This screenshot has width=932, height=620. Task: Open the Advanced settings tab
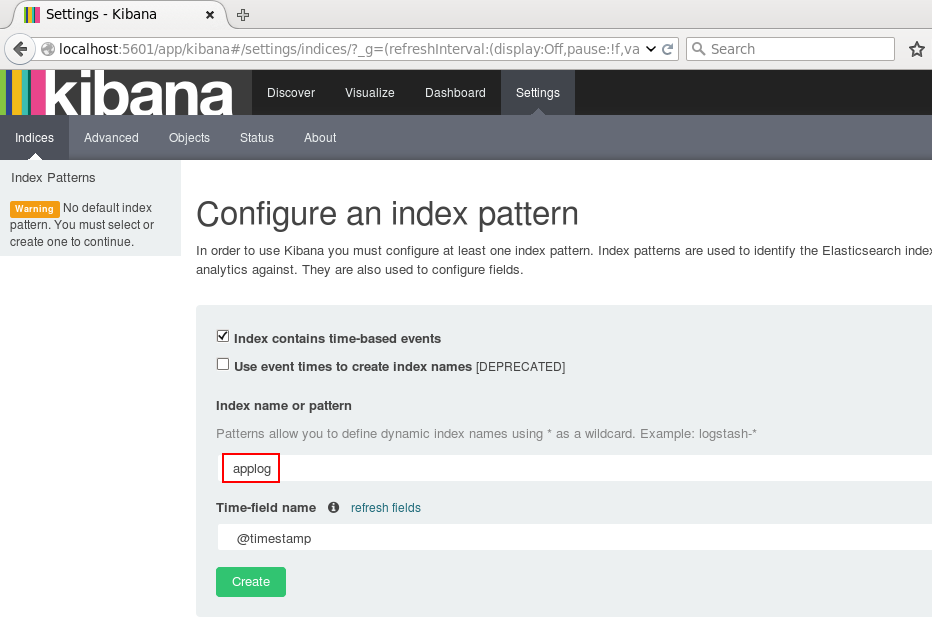(x=111, y=137)
